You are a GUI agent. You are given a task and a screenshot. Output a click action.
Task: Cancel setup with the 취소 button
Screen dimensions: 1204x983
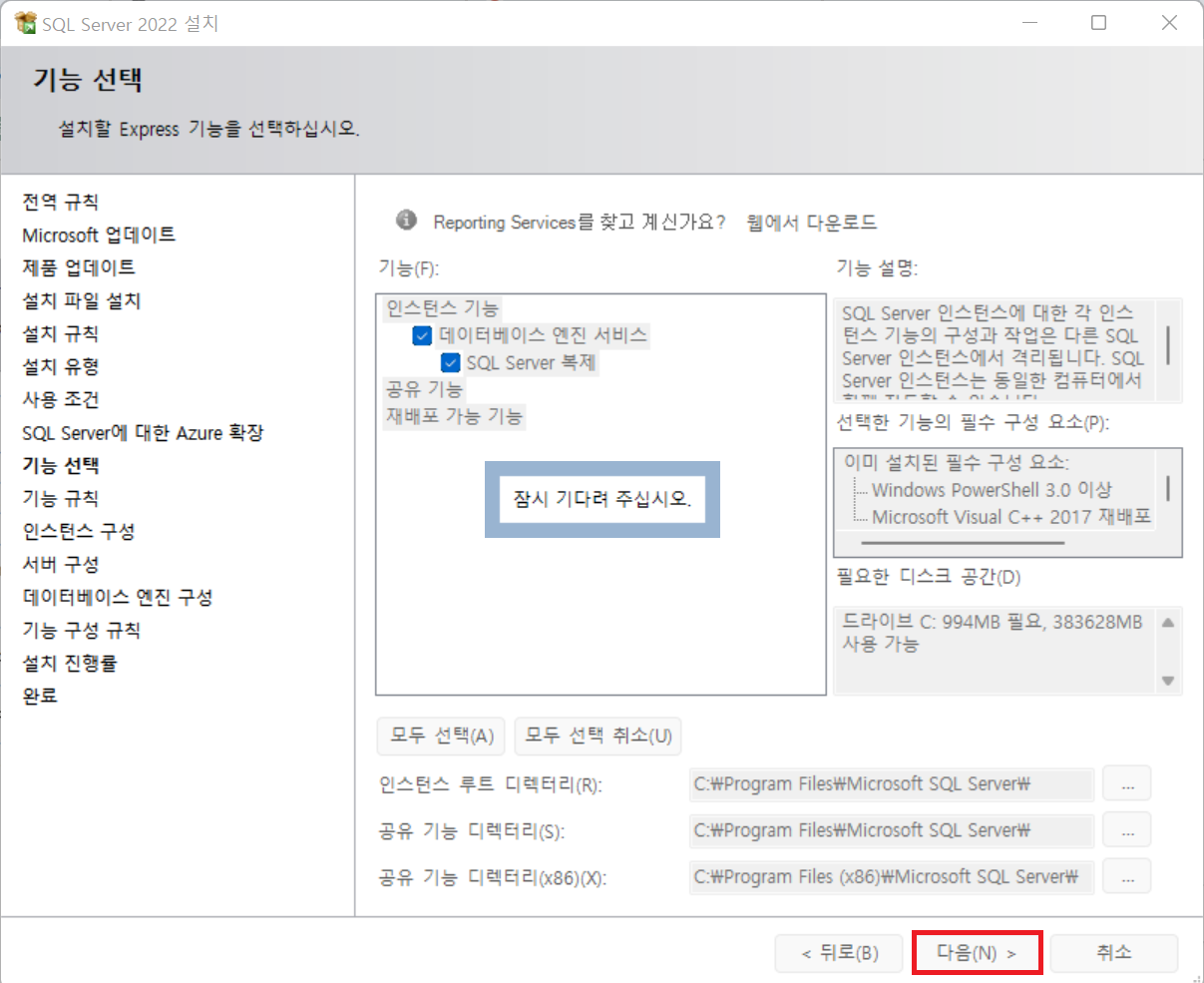click(x=1114, y=953)
